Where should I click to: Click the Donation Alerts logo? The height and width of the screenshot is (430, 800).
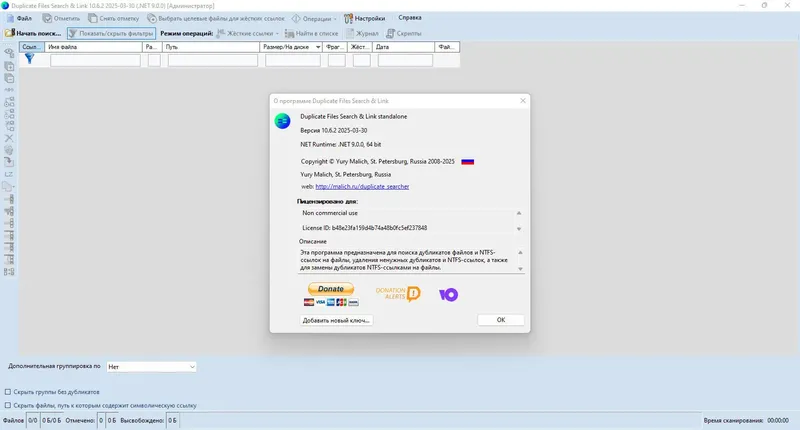[x=398, y=293]
